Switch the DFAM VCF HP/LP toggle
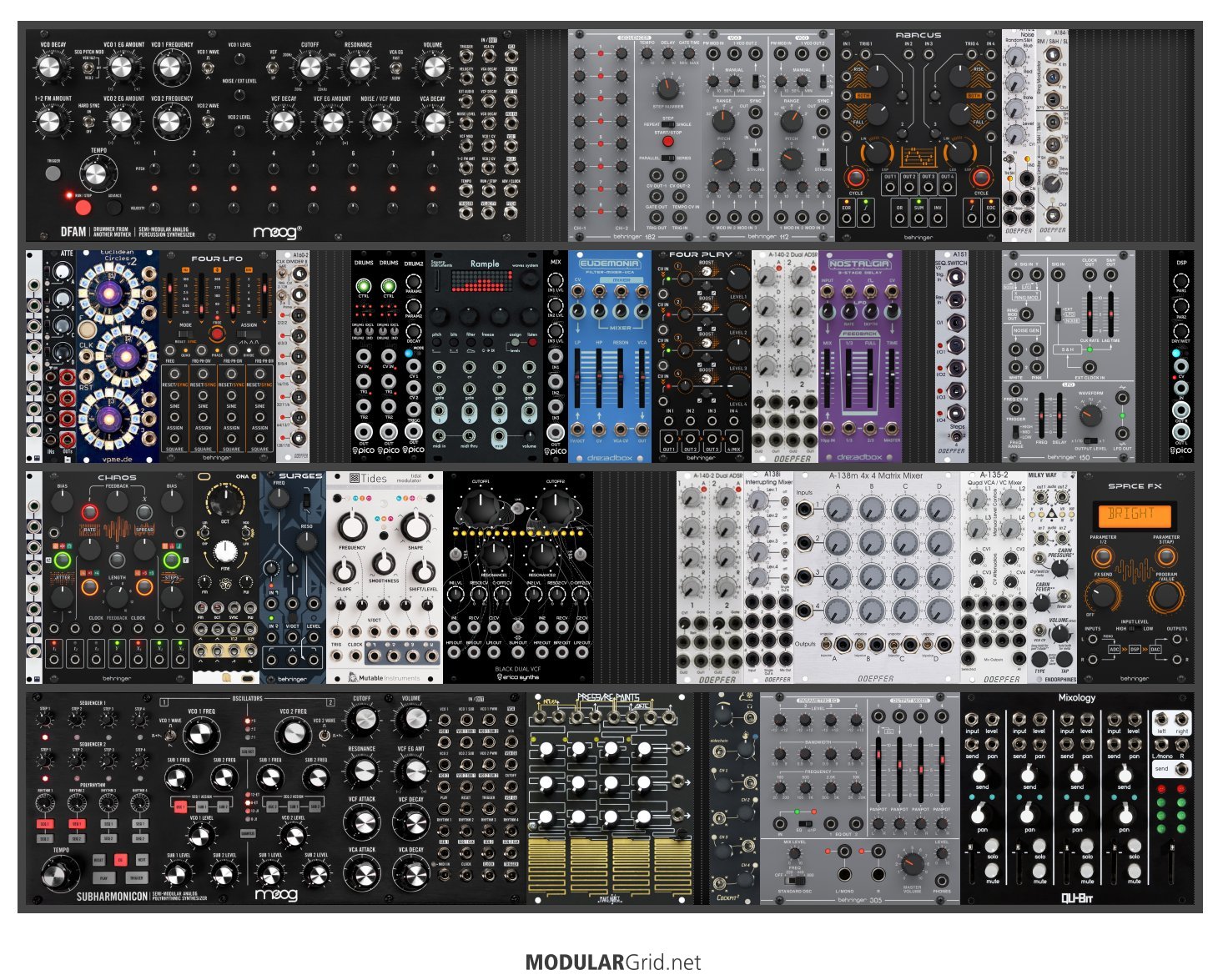1228x980 pixels. pos(274,68)
